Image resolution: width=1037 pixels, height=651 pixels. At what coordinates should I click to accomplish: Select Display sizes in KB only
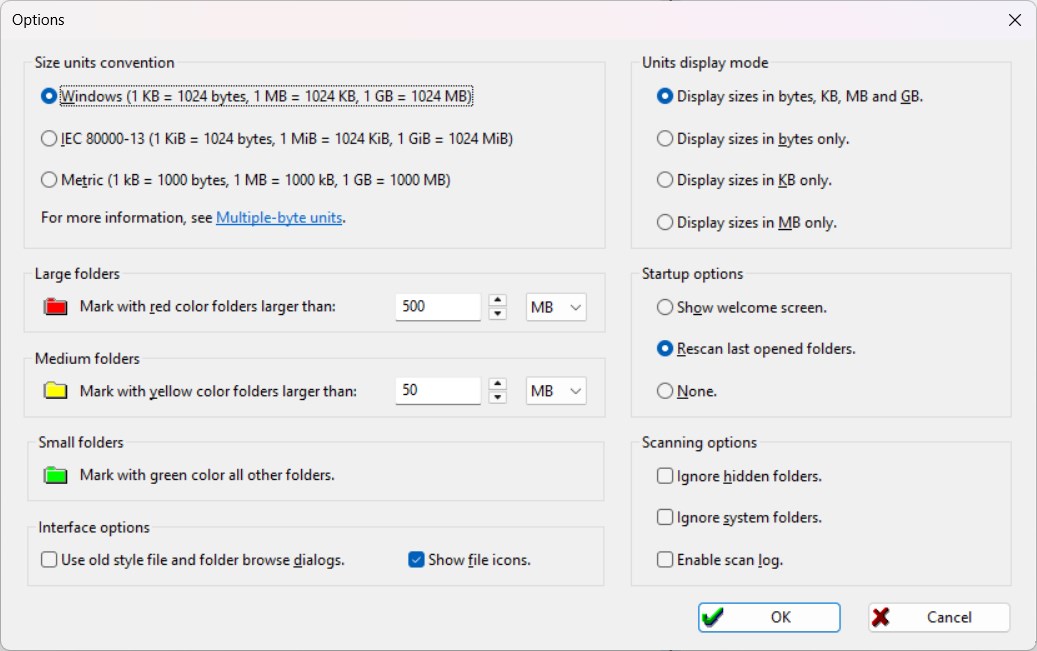click(x=665, y=181)
